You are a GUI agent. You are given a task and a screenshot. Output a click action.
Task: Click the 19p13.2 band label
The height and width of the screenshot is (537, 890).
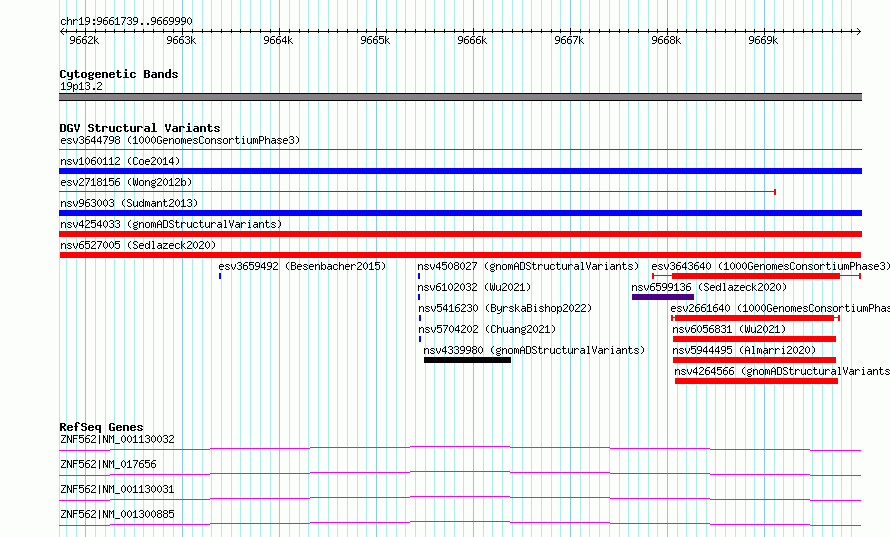[81, 86]
